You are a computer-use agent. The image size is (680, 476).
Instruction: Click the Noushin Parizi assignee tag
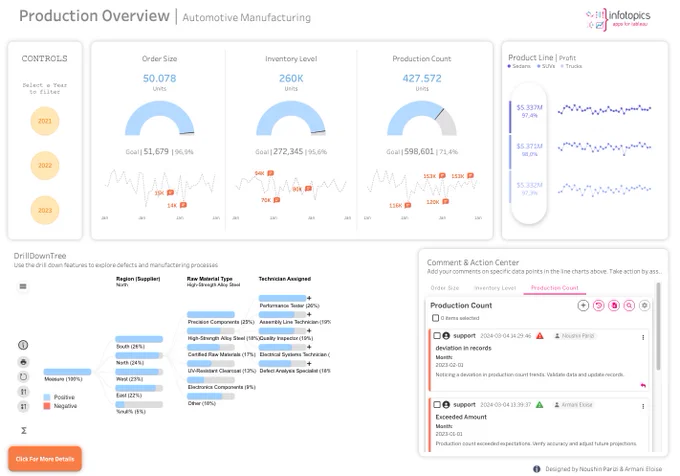(574, 336)
